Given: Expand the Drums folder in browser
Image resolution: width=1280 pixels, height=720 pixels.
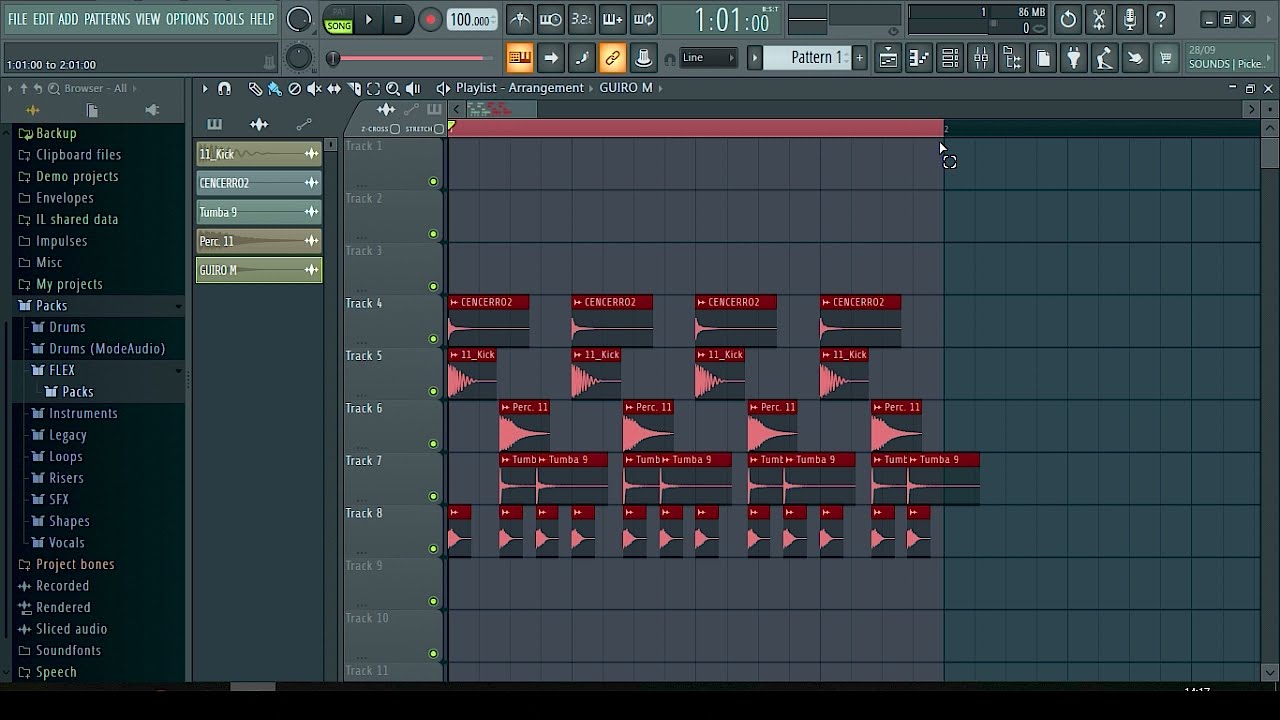Looking at the screenshot, I should [66, 327].
